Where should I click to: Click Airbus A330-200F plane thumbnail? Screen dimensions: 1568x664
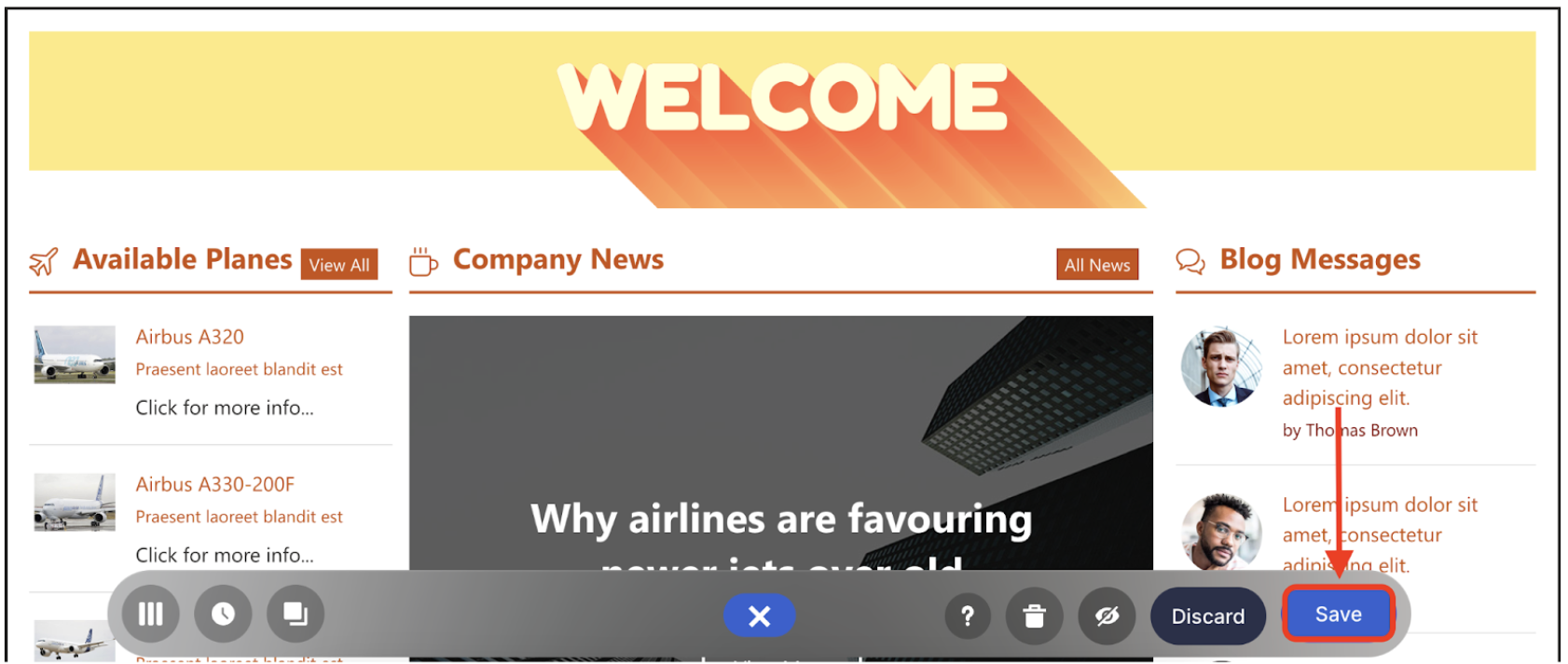tap(75, 502)
